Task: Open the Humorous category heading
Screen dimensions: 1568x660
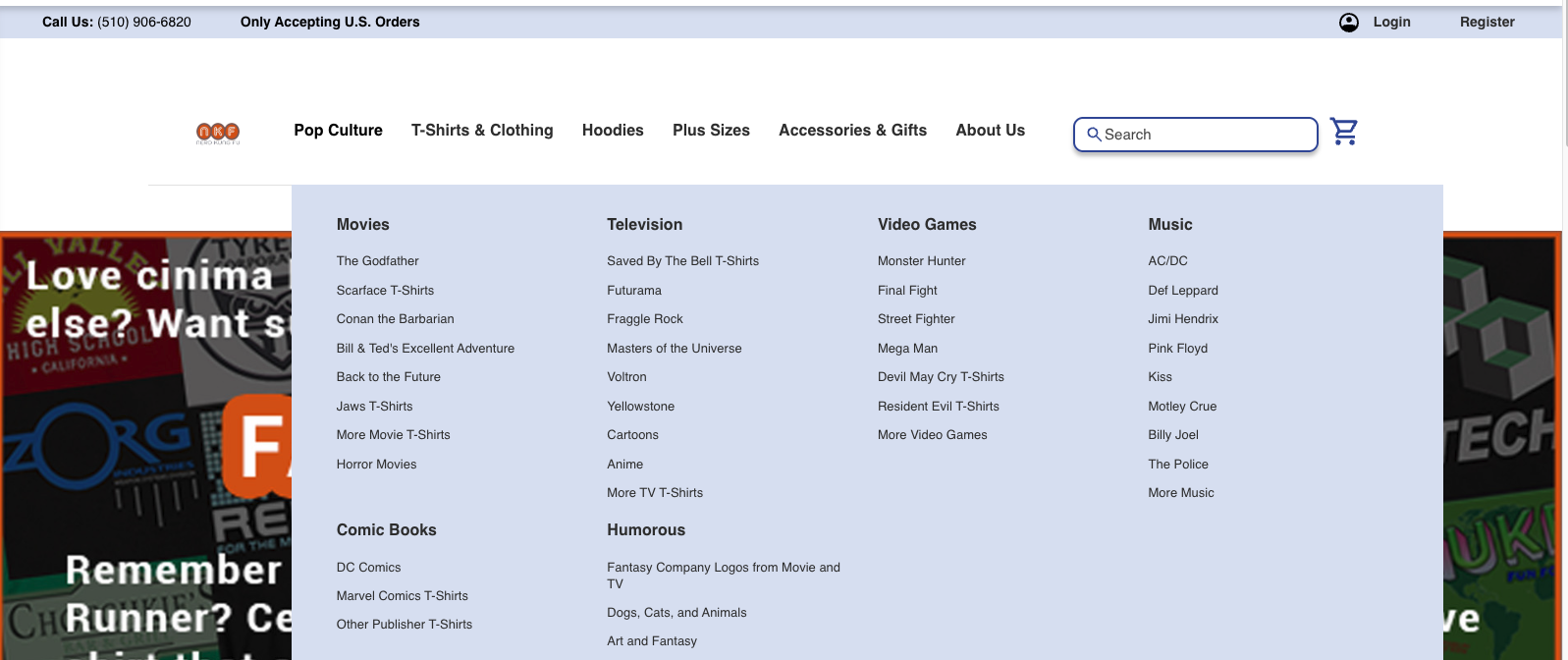Action: tap(646, 530)
